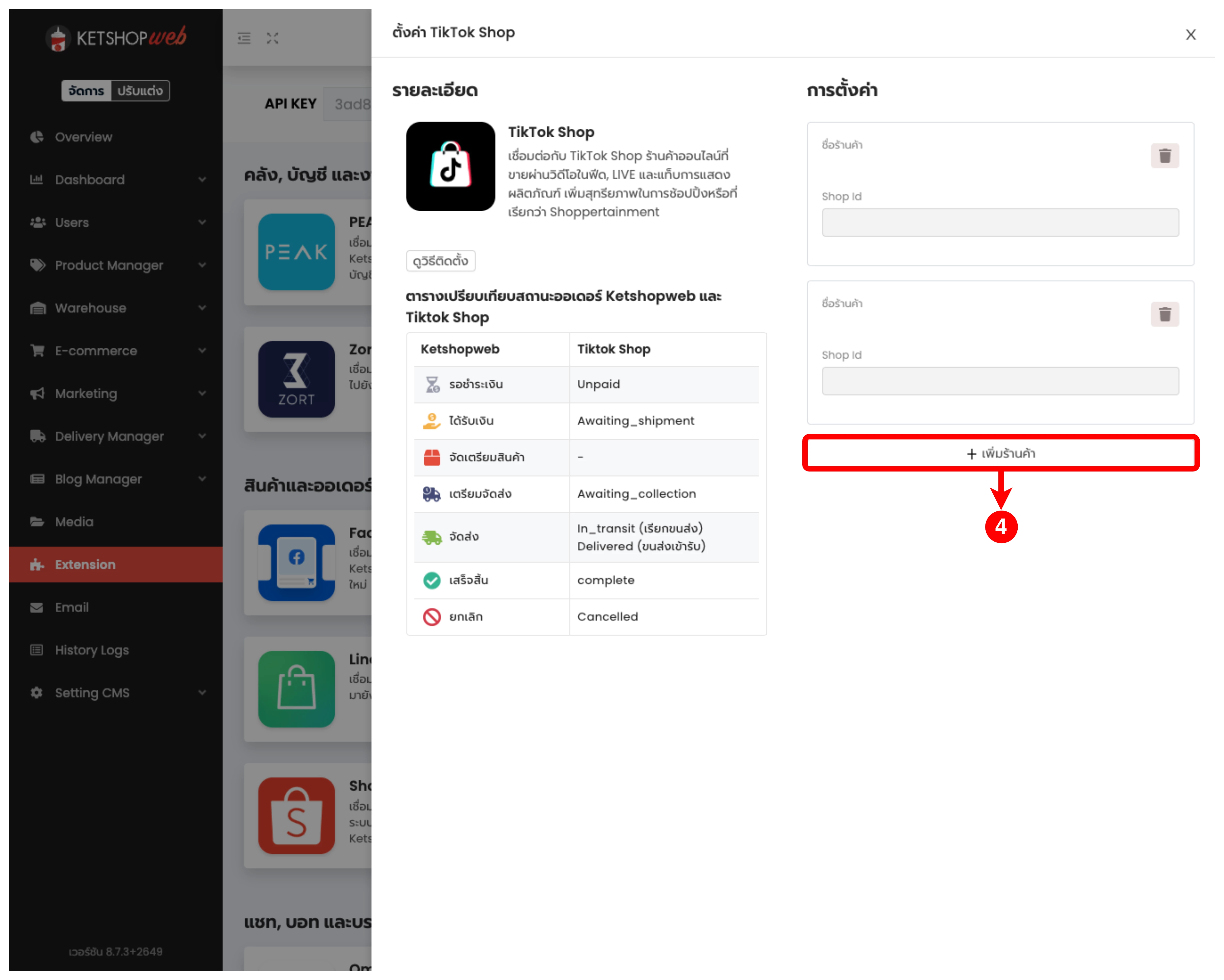The width and height of the screenshot is (1224, 980).
Task: Collapse the sidebar menu icon
Action: [x=244, y=38]
